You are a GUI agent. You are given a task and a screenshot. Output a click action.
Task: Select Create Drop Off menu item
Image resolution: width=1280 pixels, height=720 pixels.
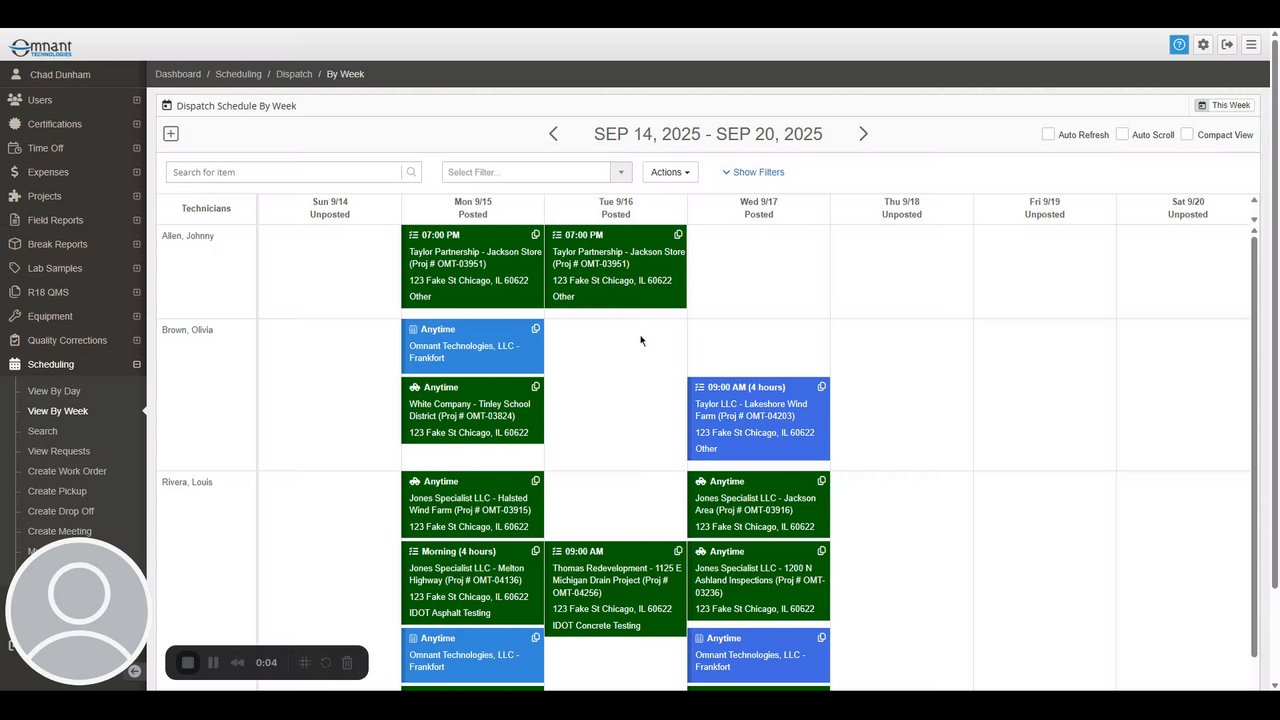click(61, 511)
